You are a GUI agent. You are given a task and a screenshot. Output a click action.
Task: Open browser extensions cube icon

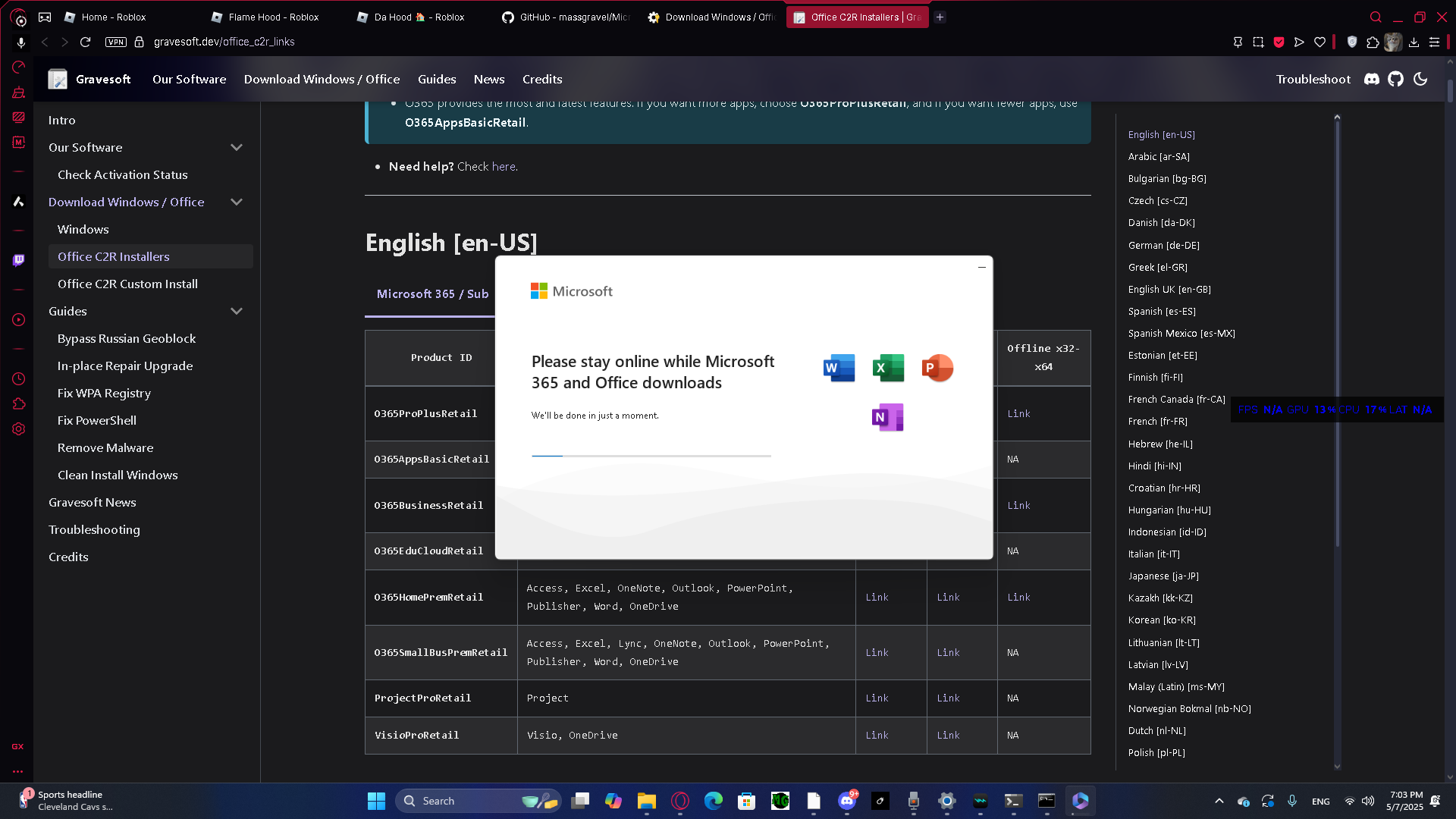coord(1373,42)
